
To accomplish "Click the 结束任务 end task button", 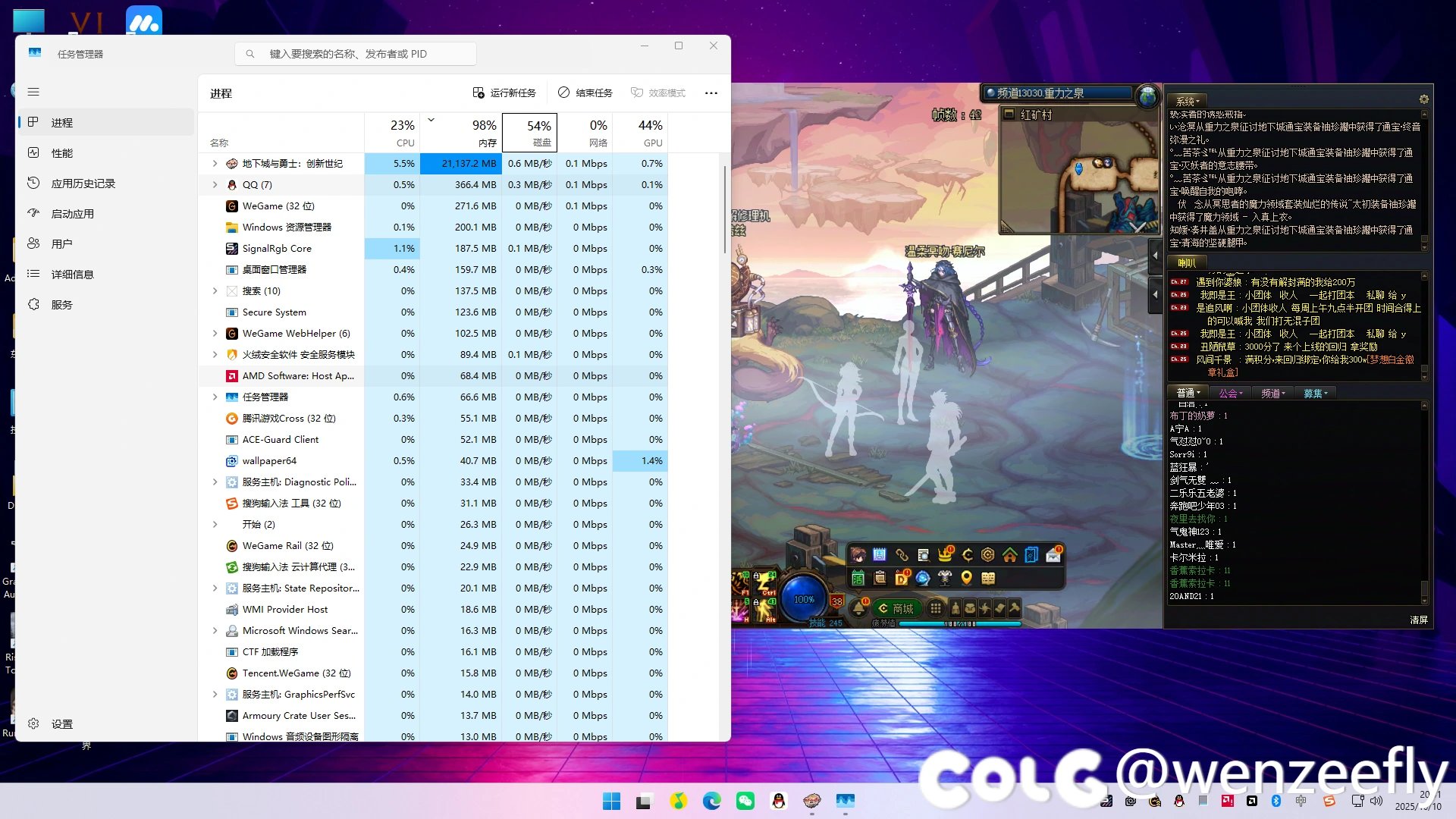I will (x=585, y=93).
